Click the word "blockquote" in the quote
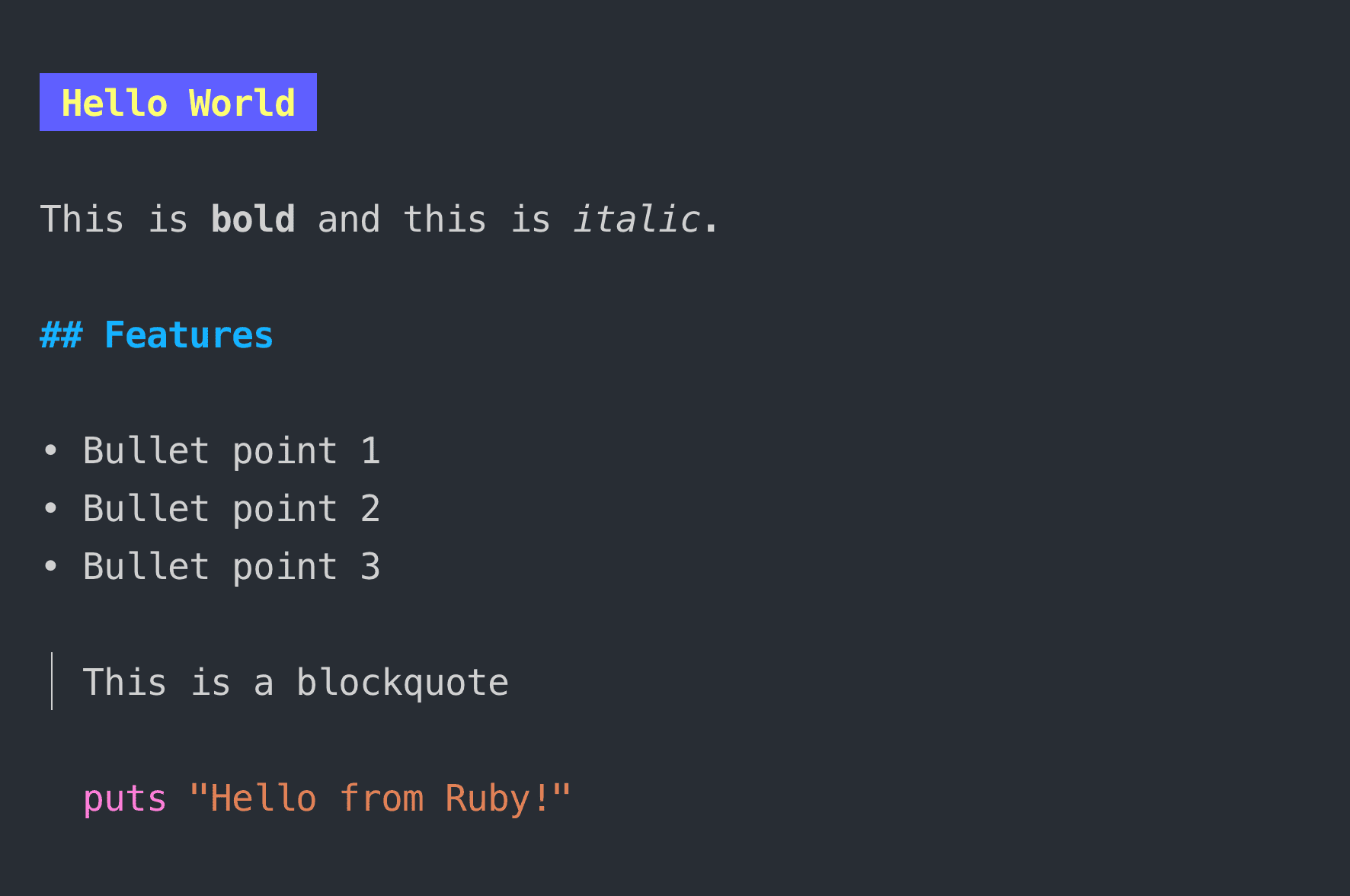Screen dimensions: 1350x896 point(402,683)
